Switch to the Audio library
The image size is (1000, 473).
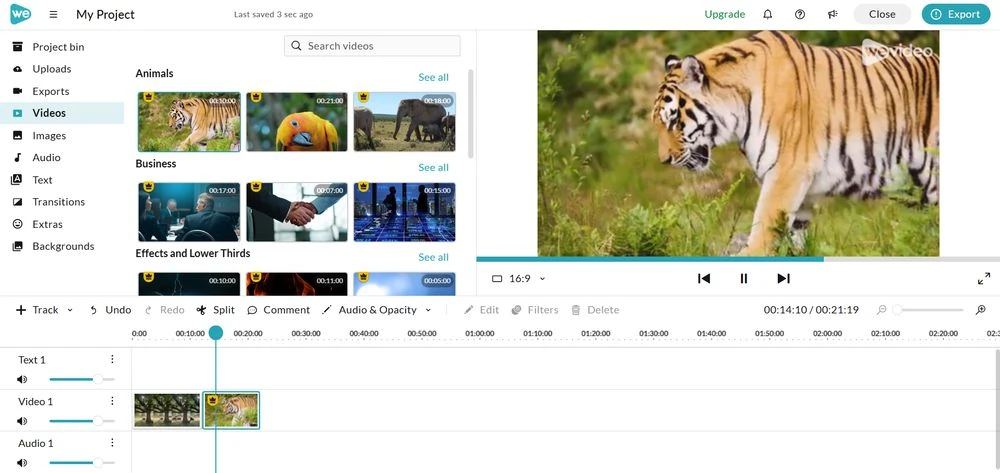pyautogui.click(x=46, y=158)
